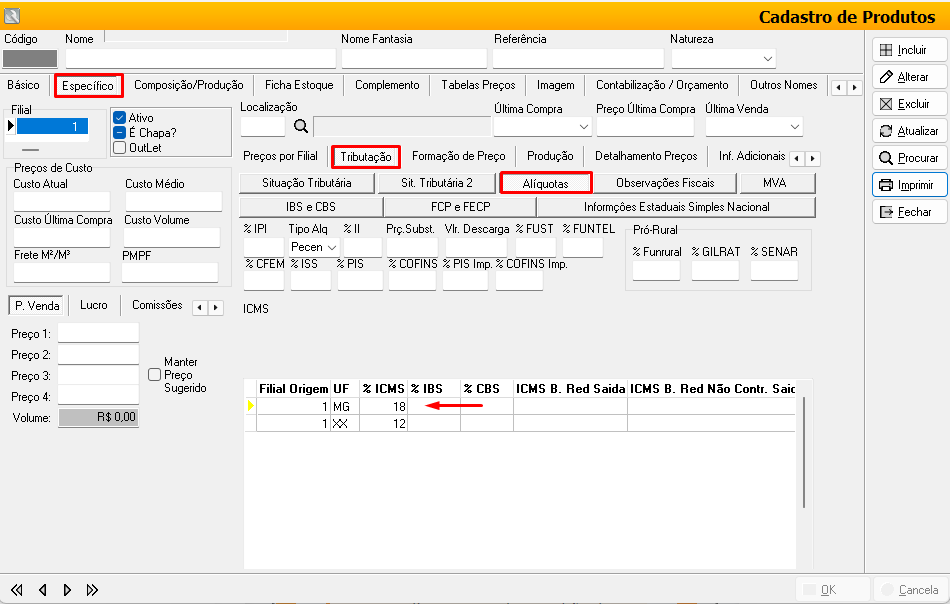This screenshot has width=950, height=604.
Task: Open the Última Compra date dropdown
Action: (x=584, y=127)
